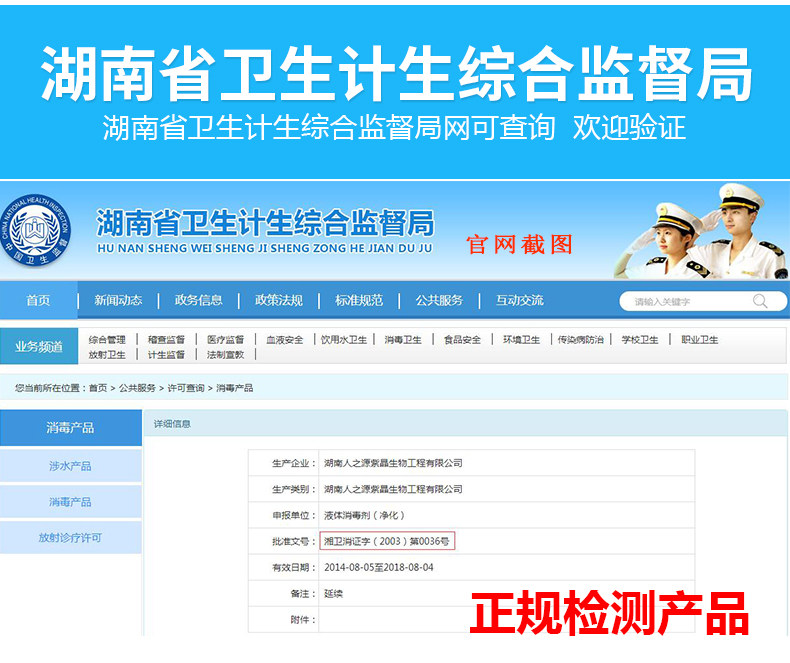Screen dimensions: 790x663
Task: Open the 政务信息 menu item
Action: 199,300
